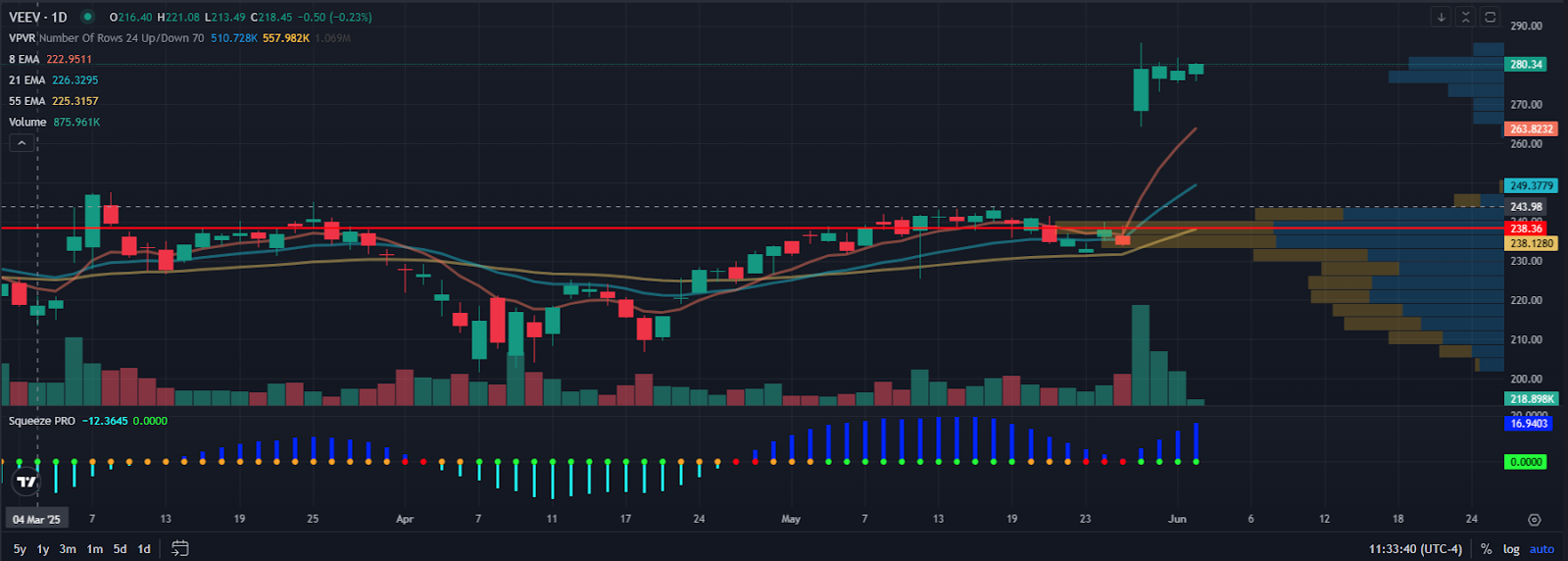Image resolution: width=1568 pixels, height=561 pixels.
Task: Click the 04 Mar '25 date label
Action: pos(36,520)
